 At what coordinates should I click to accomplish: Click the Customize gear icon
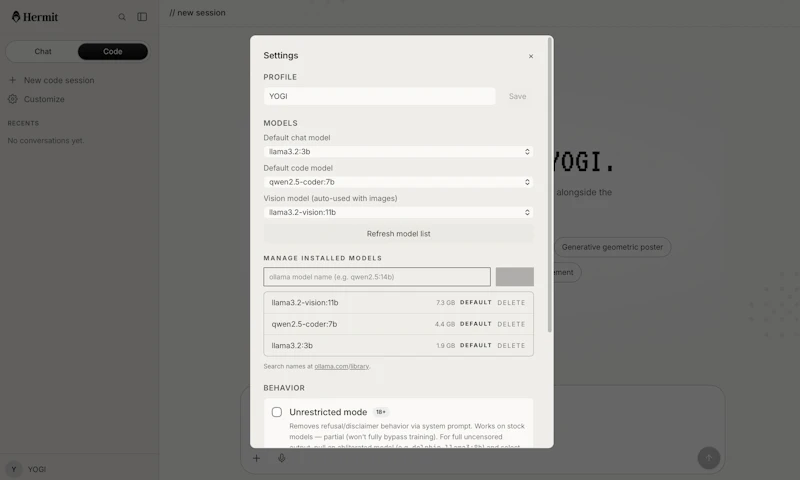click(13, 99)
